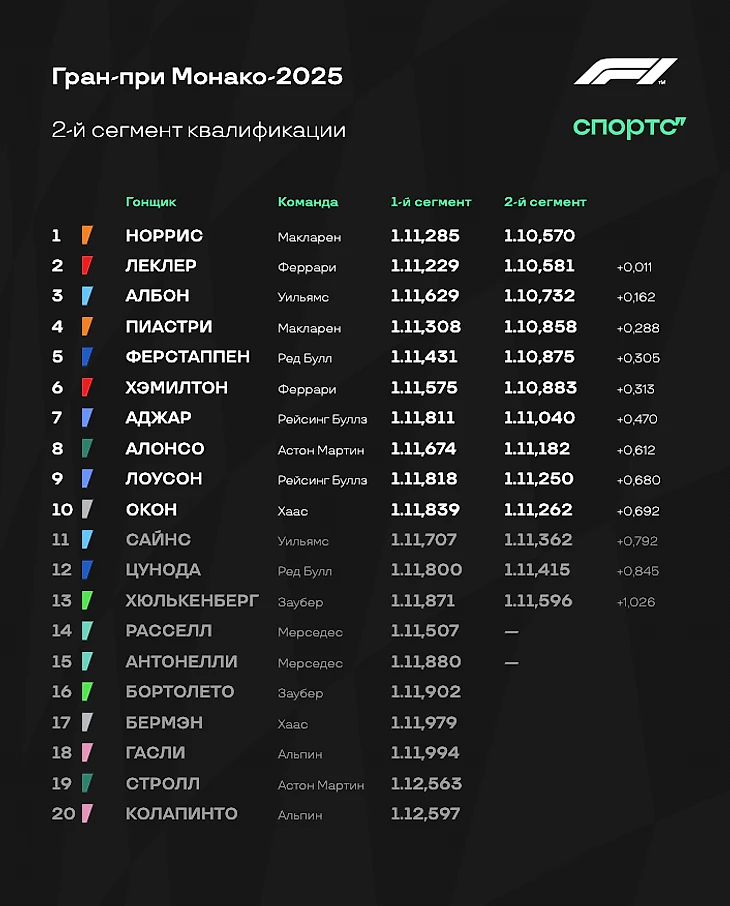This screenshot has height=906, width=730.
Task: Click the pink flag beside ГАСЛИ
Action: coord(87,752)
